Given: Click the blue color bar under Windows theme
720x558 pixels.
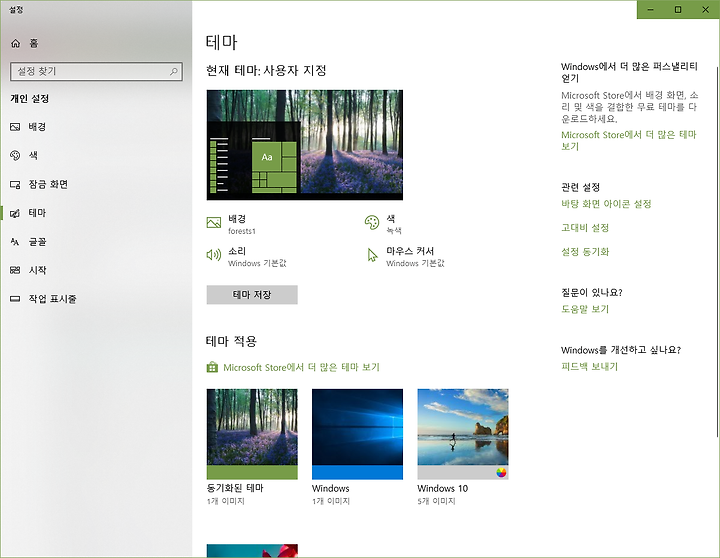Looking at the screenshot, I should [357, 472].
